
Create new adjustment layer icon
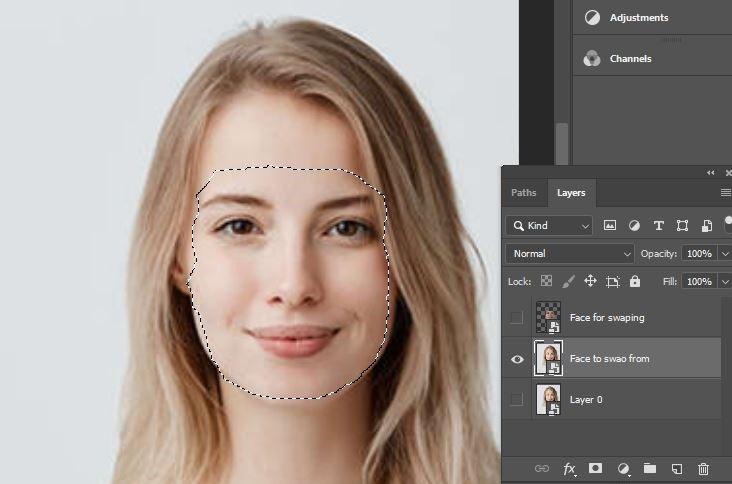[x=623, y=469]
